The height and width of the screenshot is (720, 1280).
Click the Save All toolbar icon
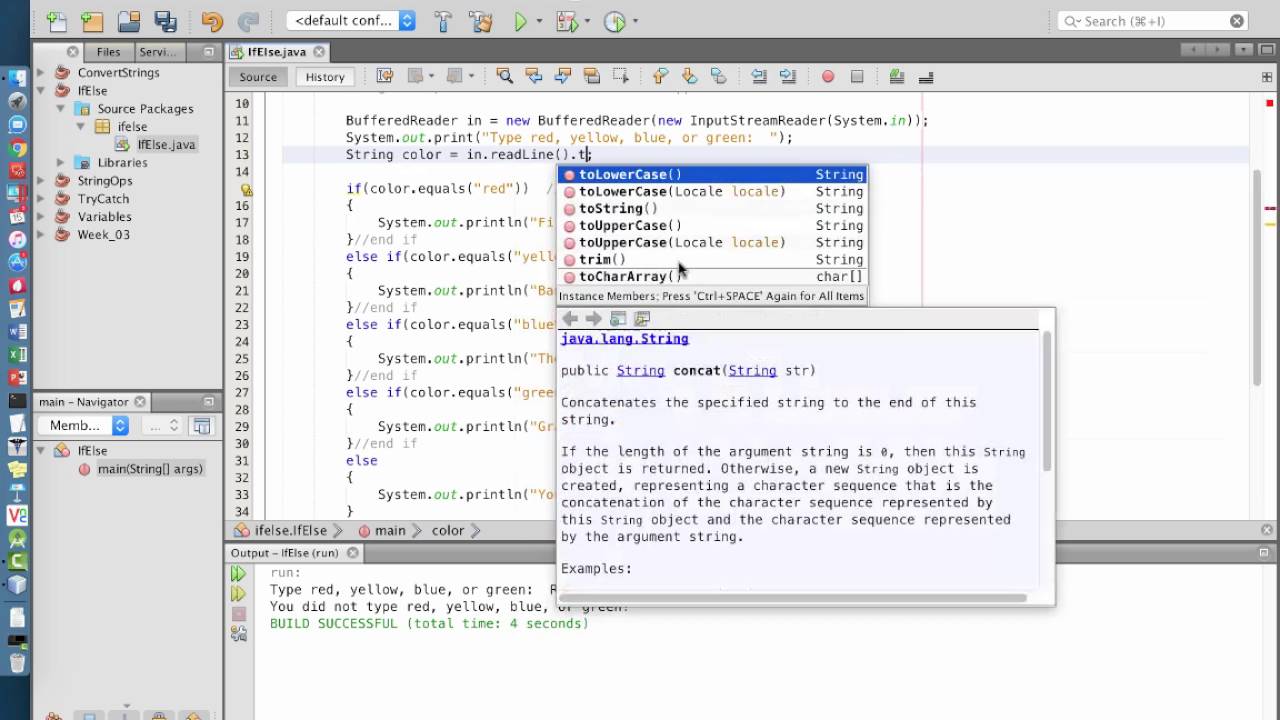(x=165, y=21)
